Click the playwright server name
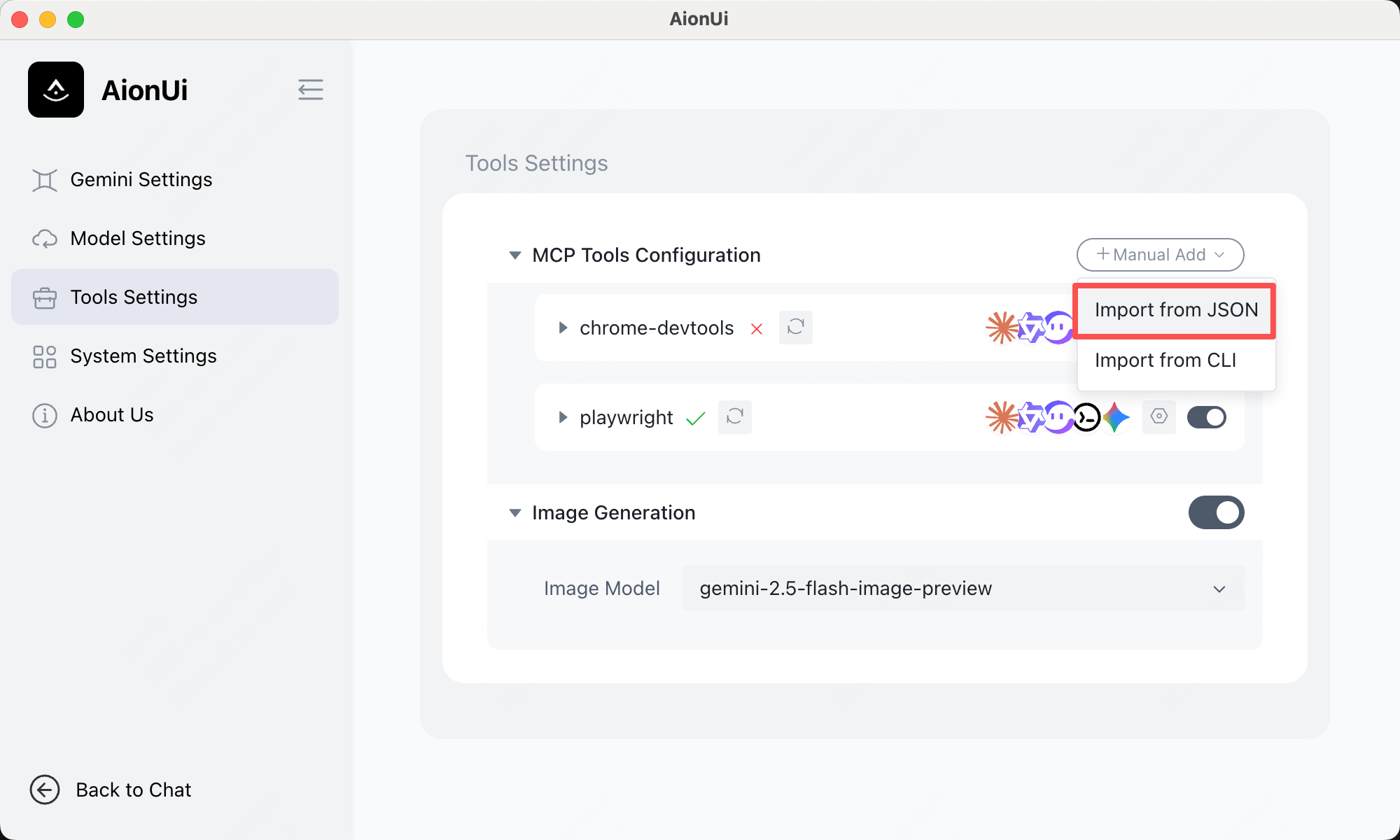1400x840 pixels. point(626,418)
